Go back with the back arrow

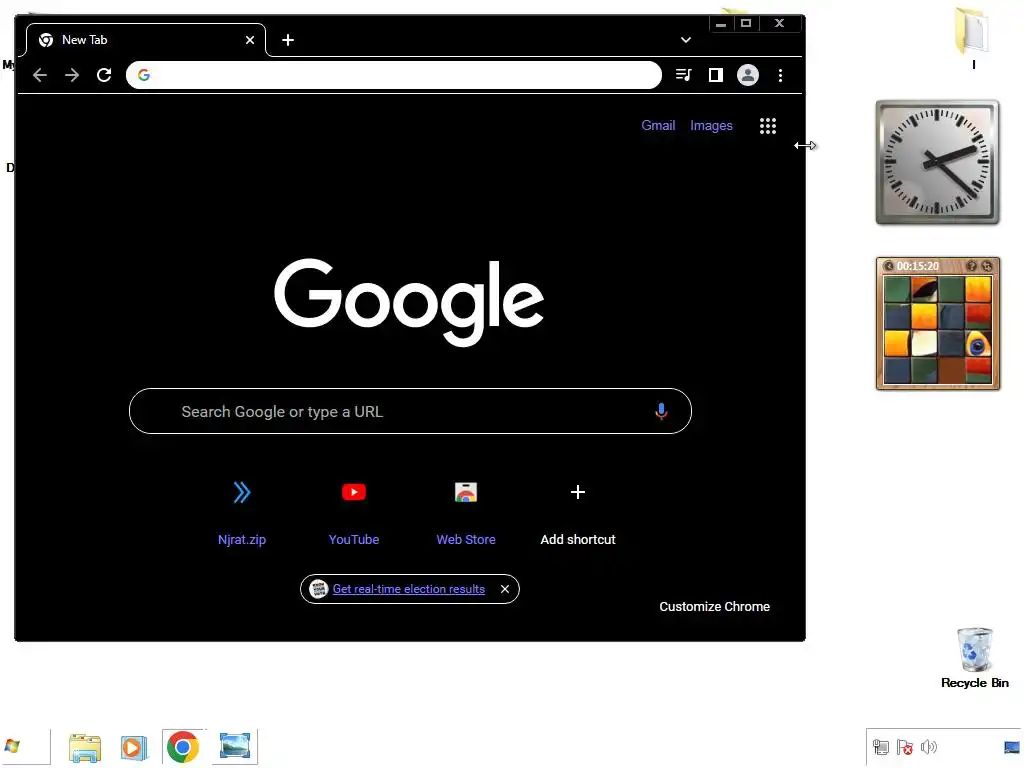(40, 75)
